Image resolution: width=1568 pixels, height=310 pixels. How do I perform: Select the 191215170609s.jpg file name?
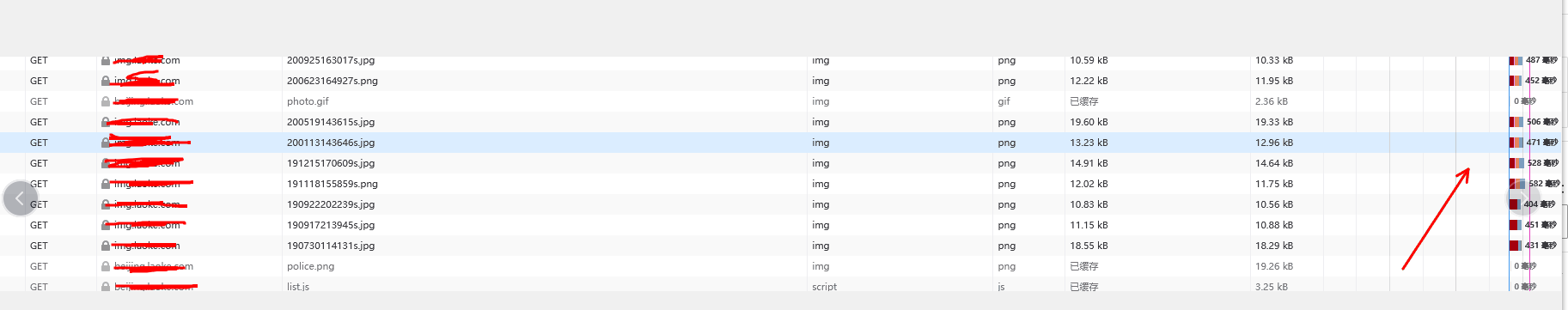pos(331,163)
